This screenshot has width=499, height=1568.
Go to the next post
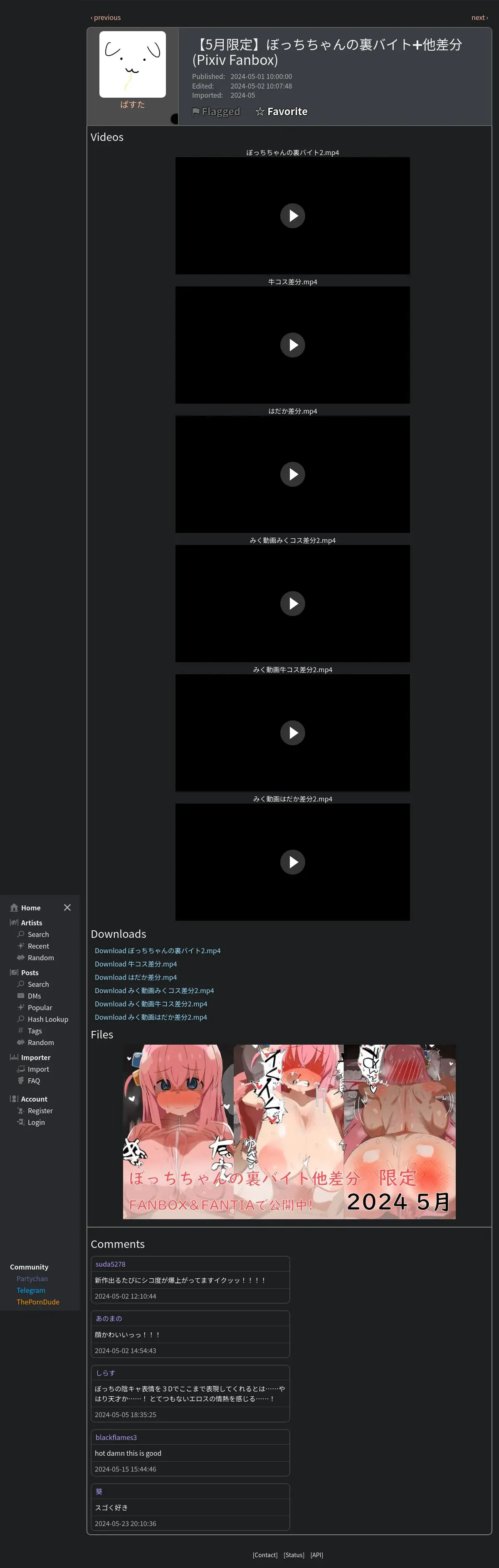[x=479, y=17]
